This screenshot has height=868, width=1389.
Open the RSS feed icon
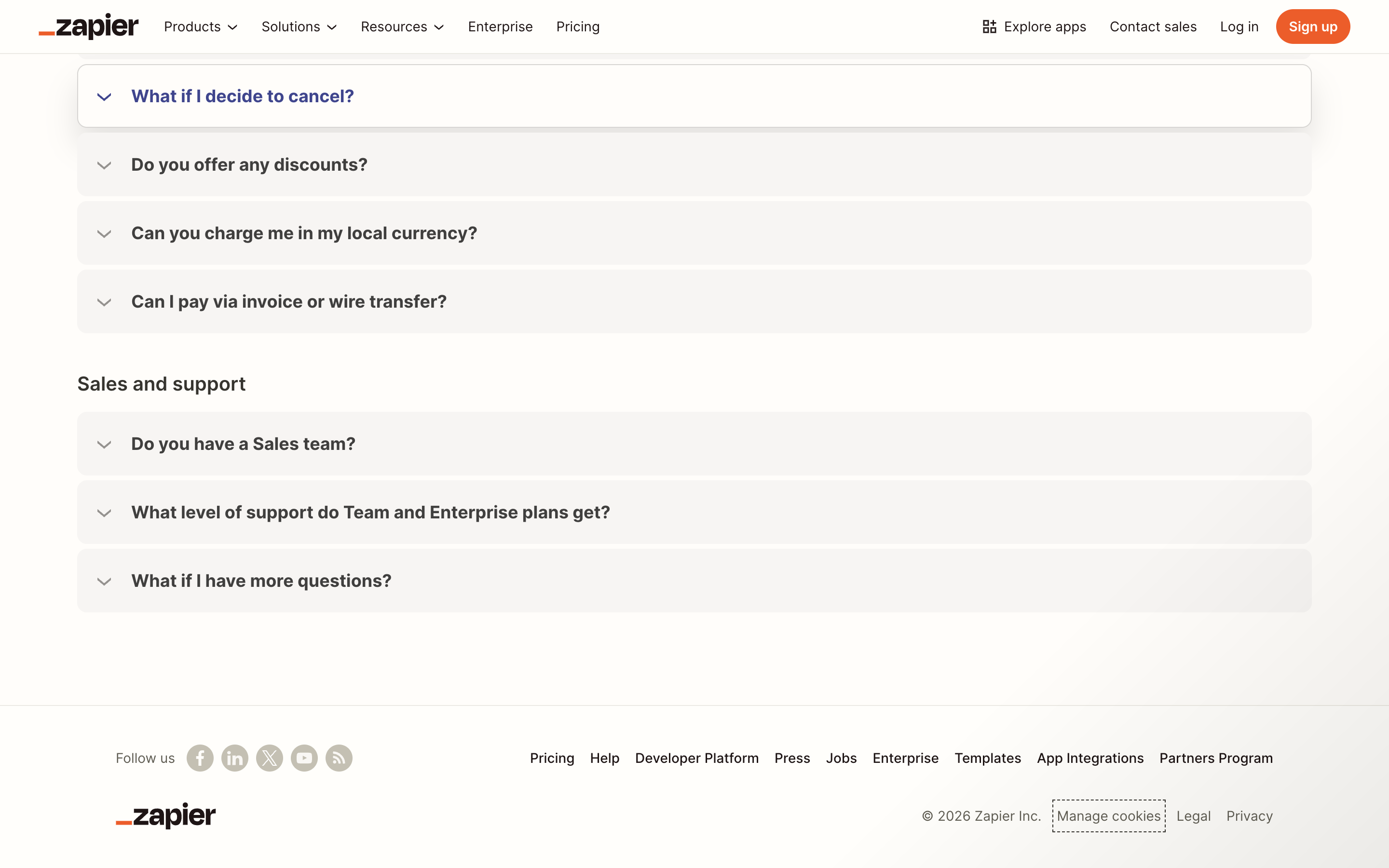[339, 758]
